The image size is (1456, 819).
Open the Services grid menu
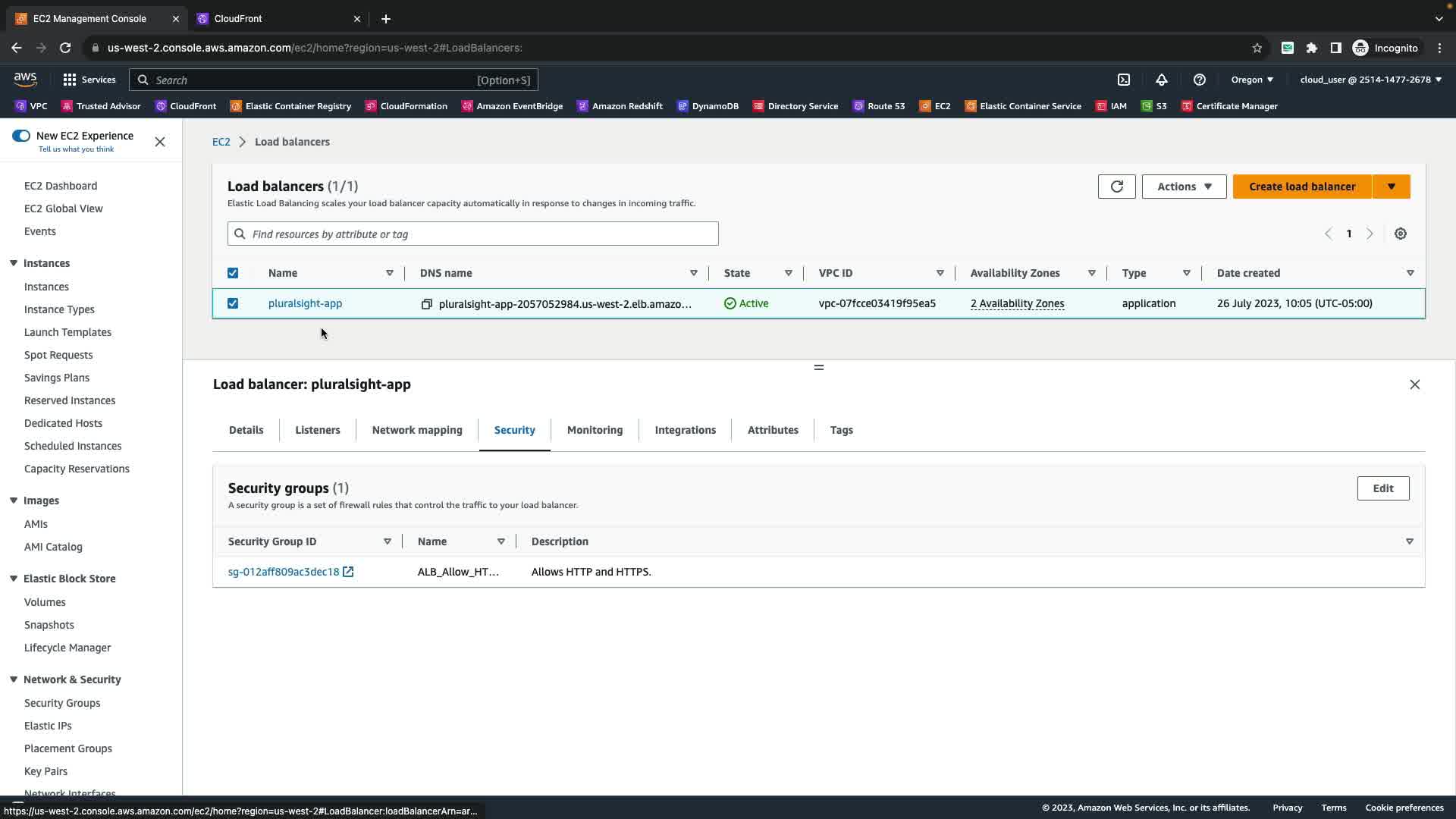coord(70,80)
